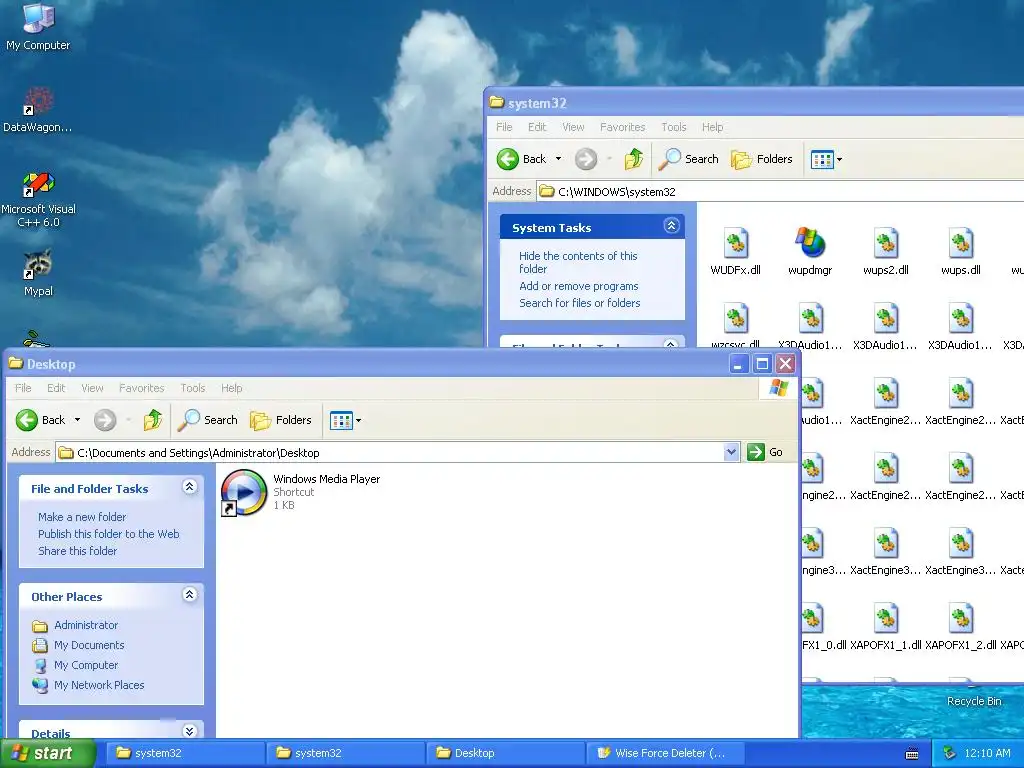Open Edit menu in Desktop window
Viewport: 1024px width, 768px height.
[x=56, y=388]
